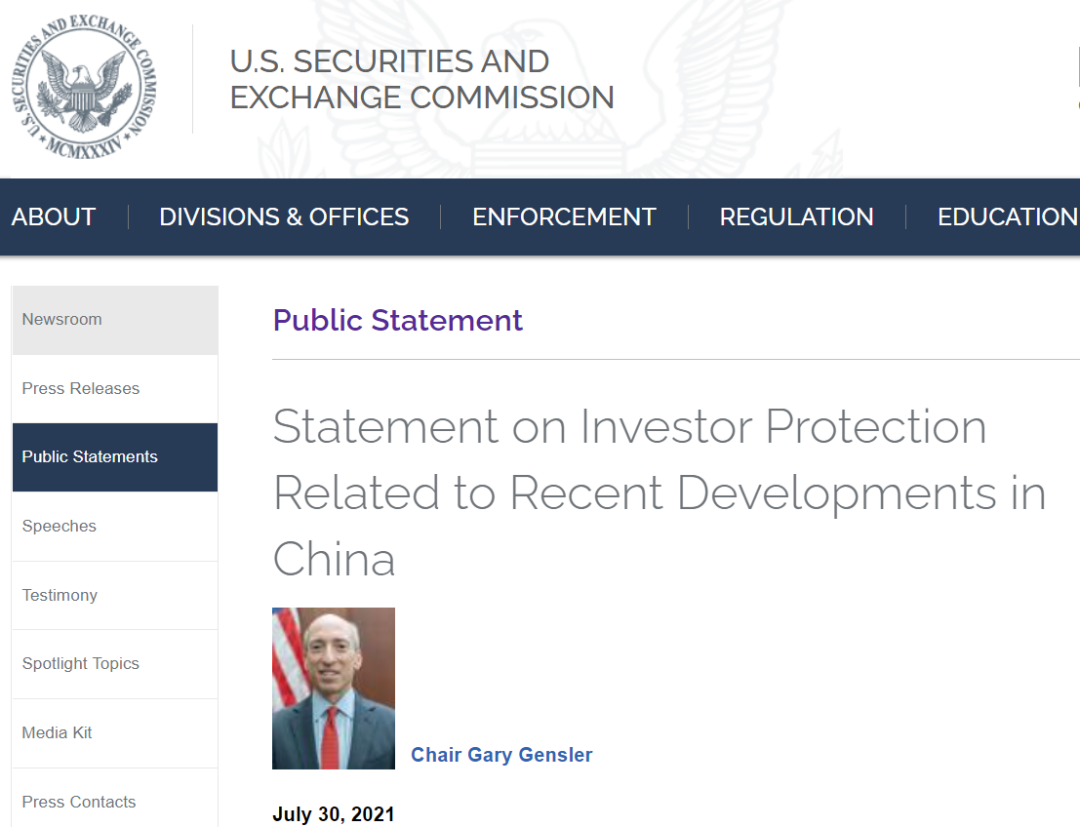This screenshot has height=827, width=1080.
Task: Select Newsroom in the sidebar
Action: point(115,320)
